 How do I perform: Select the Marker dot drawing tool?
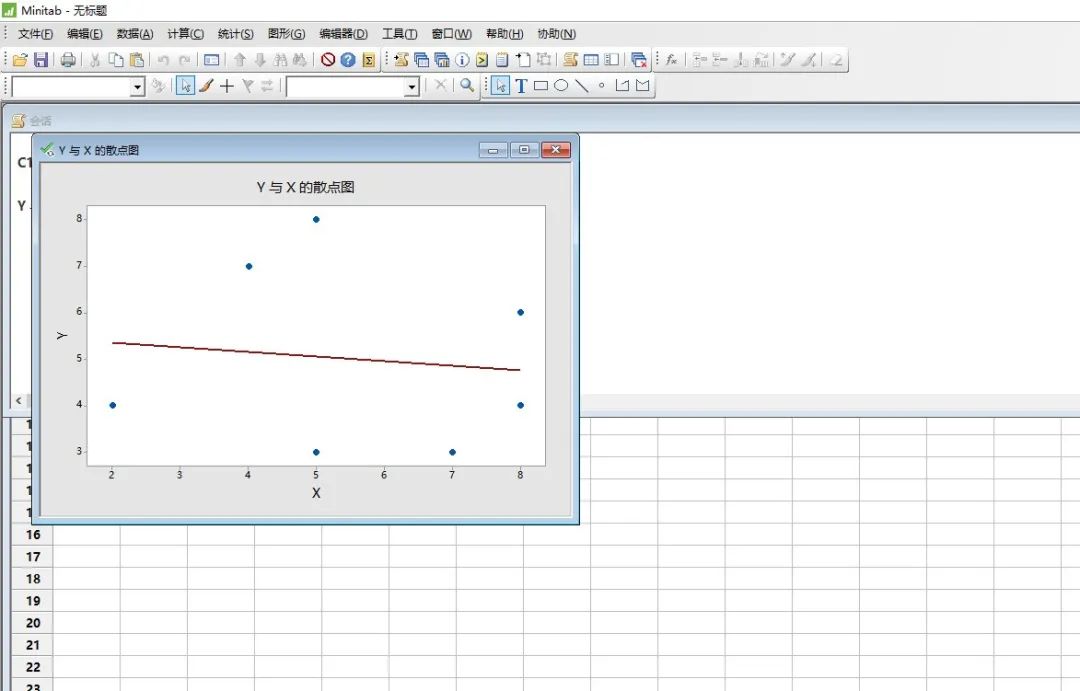(601, 85)
